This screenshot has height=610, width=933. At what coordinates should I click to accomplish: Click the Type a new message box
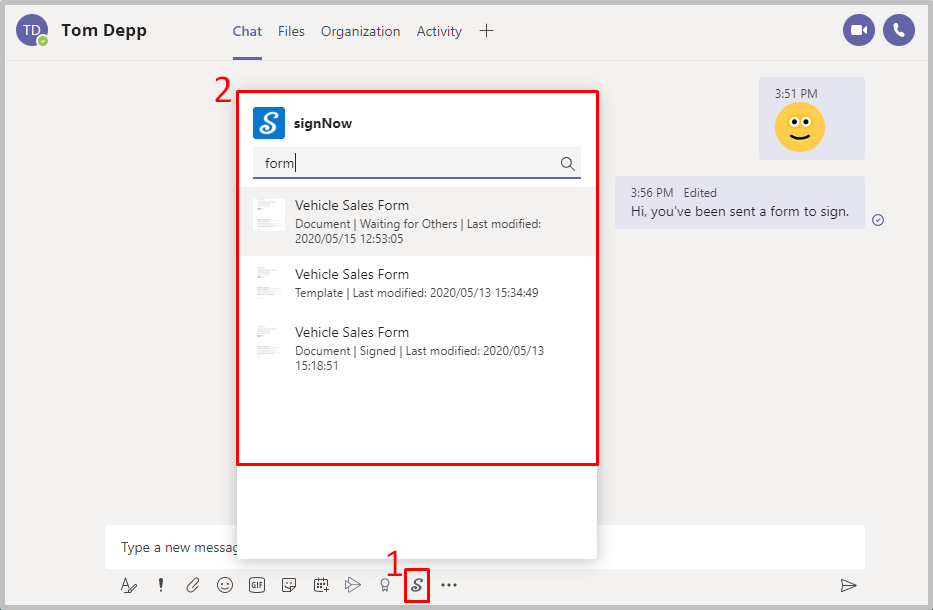[x=485, y=547]
